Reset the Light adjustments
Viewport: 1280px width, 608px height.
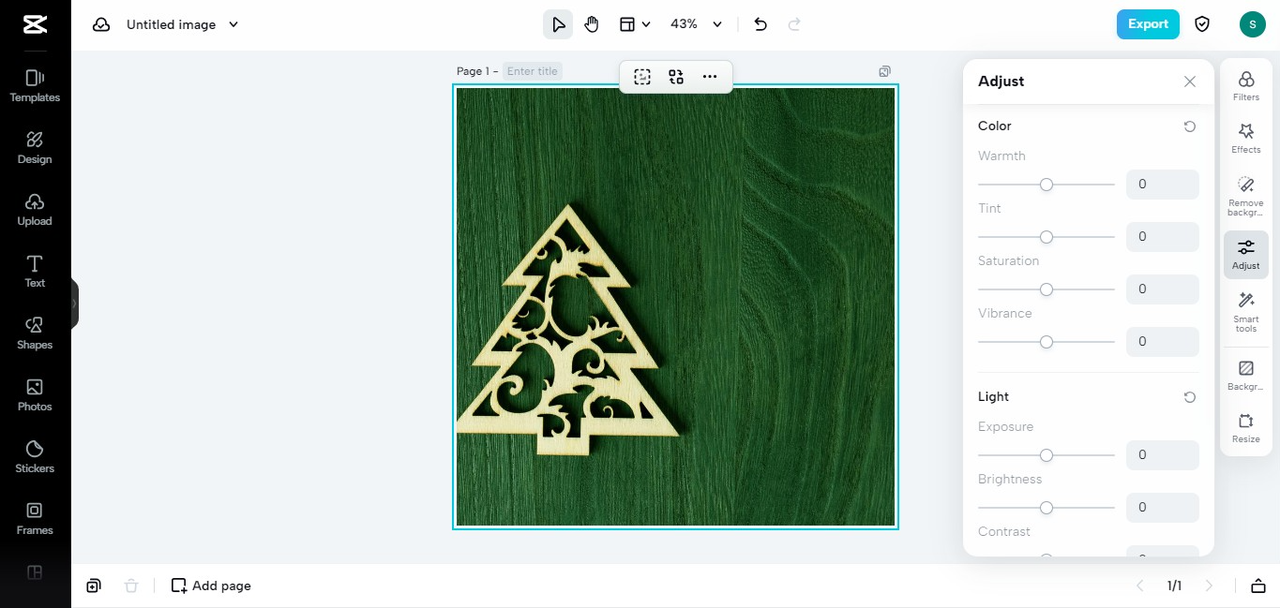1190,397
